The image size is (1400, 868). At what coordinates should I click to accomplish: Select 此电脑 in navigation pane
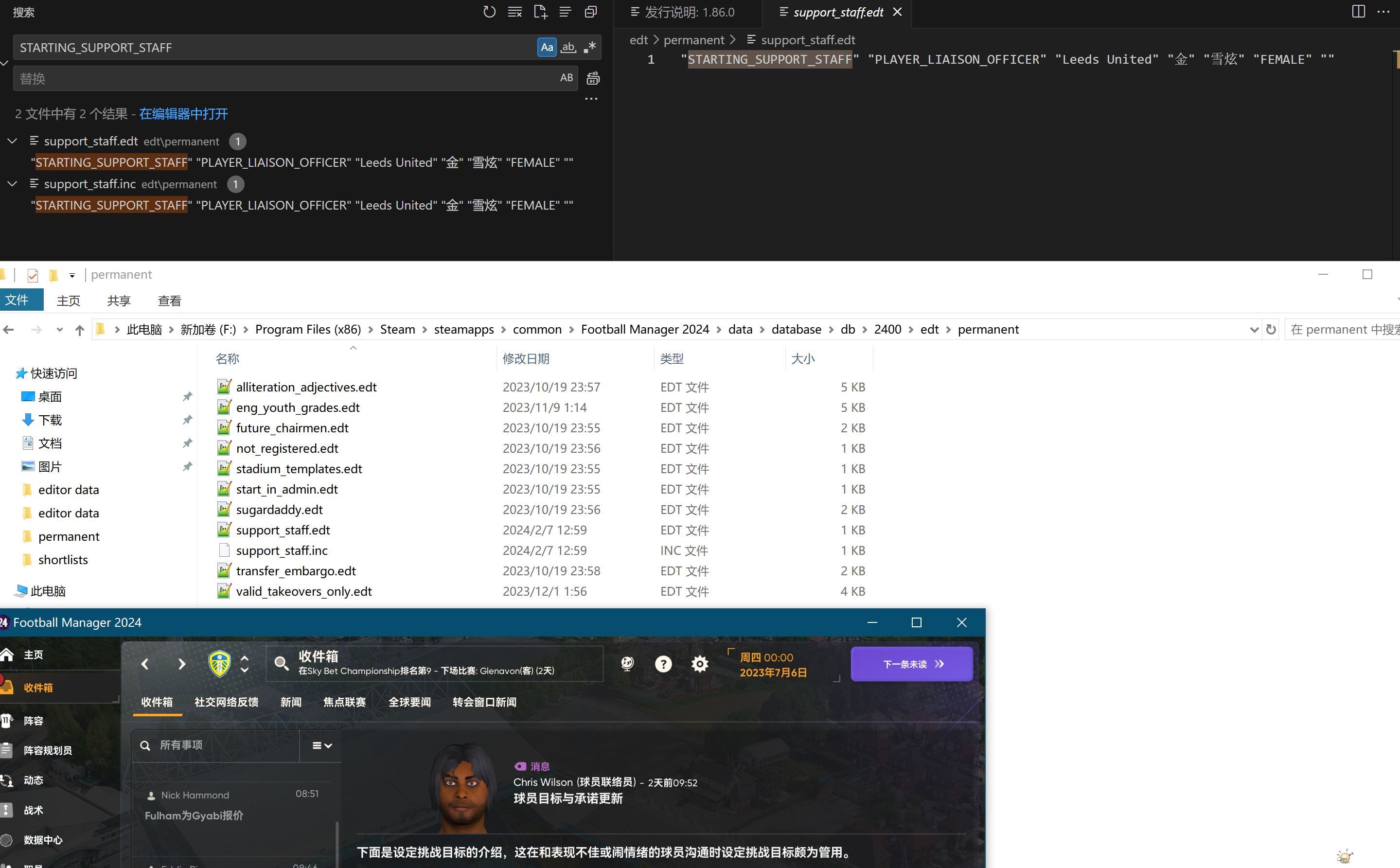pyautogui.click(x=48, y=591)
